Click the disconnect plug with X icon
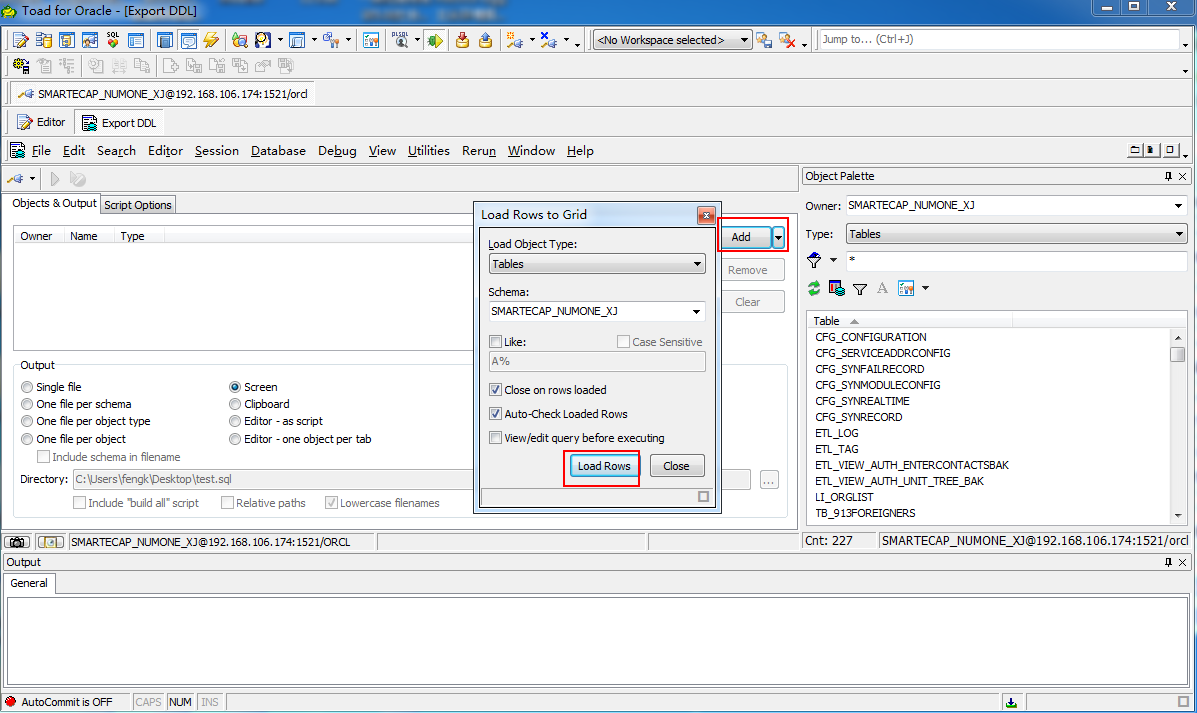This screenshot has width=1197, height=713. pyautogui.click(x=548, y=40)
